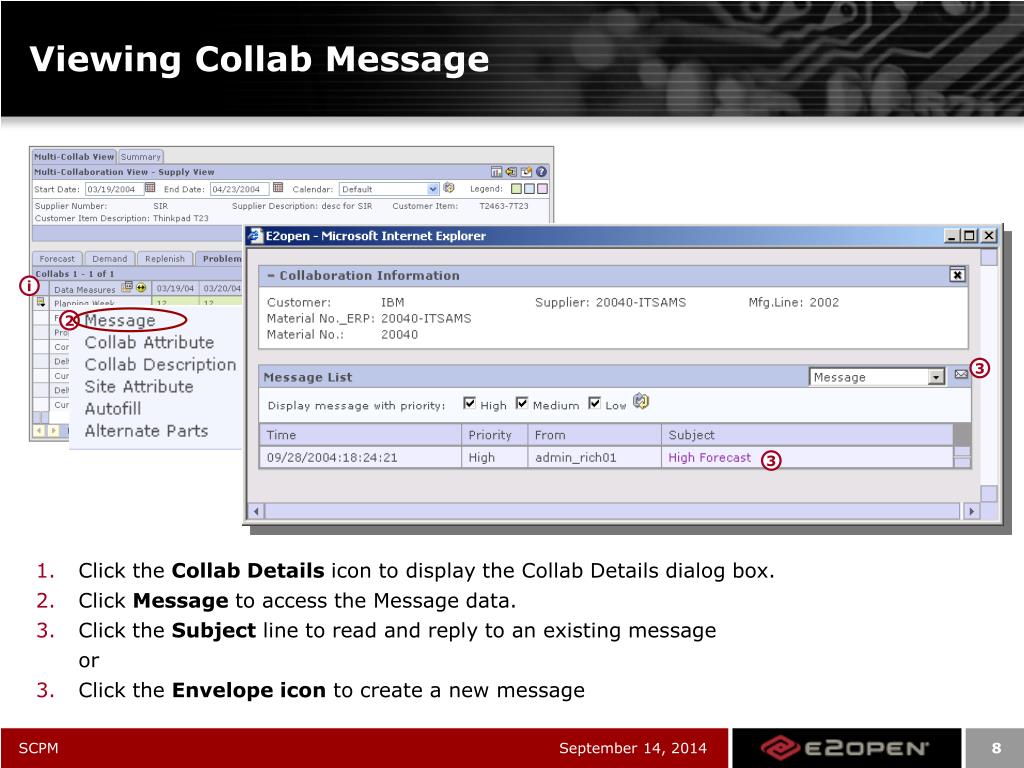Switch to the Multi-Collab View tab
The height and width of the screenshot is (768, 1024).
tap(74, 157)
